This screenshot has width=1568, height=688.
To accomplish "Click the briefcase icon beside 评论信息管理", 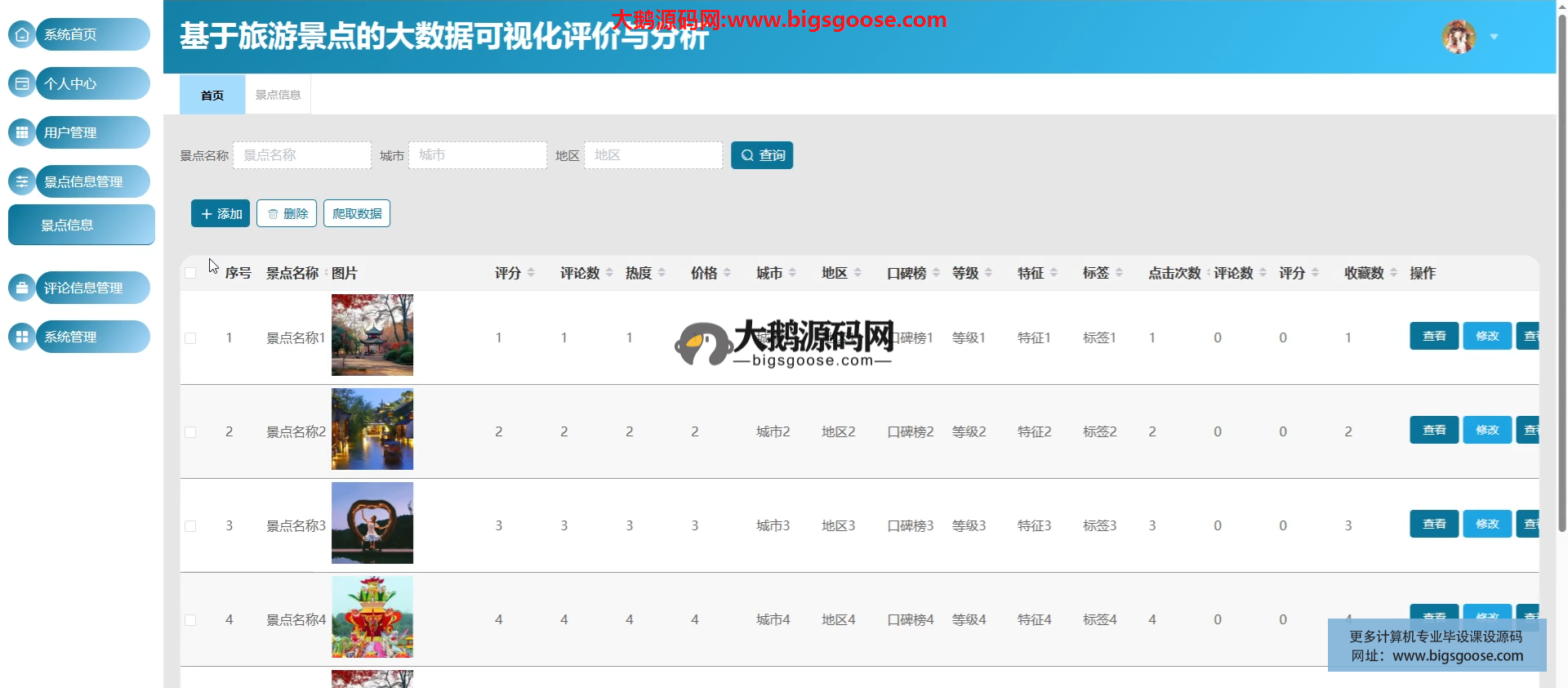I will 22,288.
